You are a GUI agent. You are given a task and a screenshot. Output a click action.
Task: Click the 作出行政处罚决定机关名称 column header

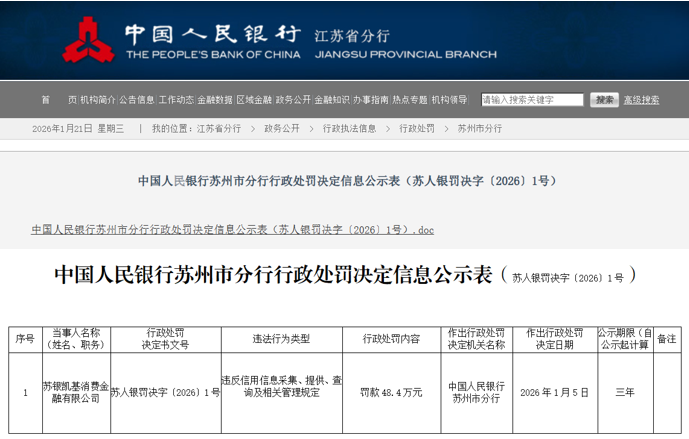[x=476, y=339]
